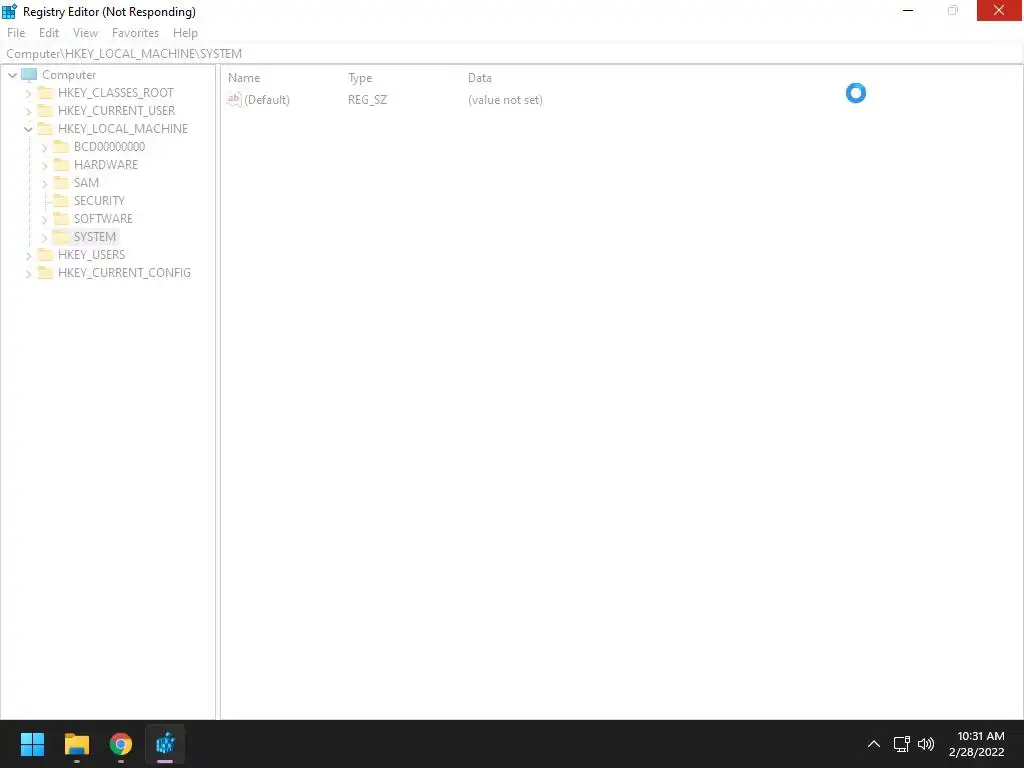Select the Computer label in tree

[69, 74]
